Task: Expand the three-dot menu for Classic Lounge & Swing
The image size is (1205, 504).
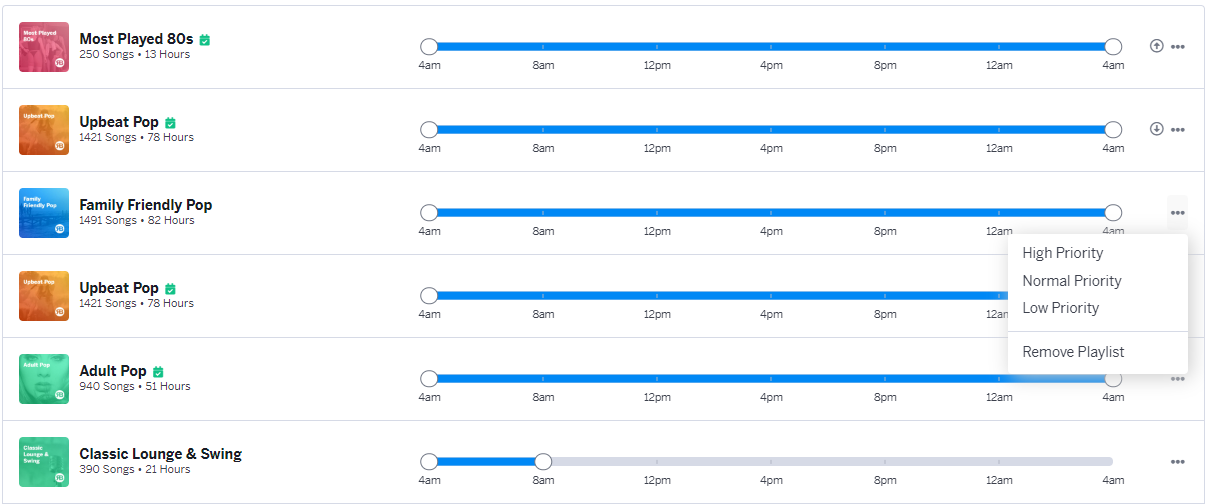Action: click(1178, 462)
